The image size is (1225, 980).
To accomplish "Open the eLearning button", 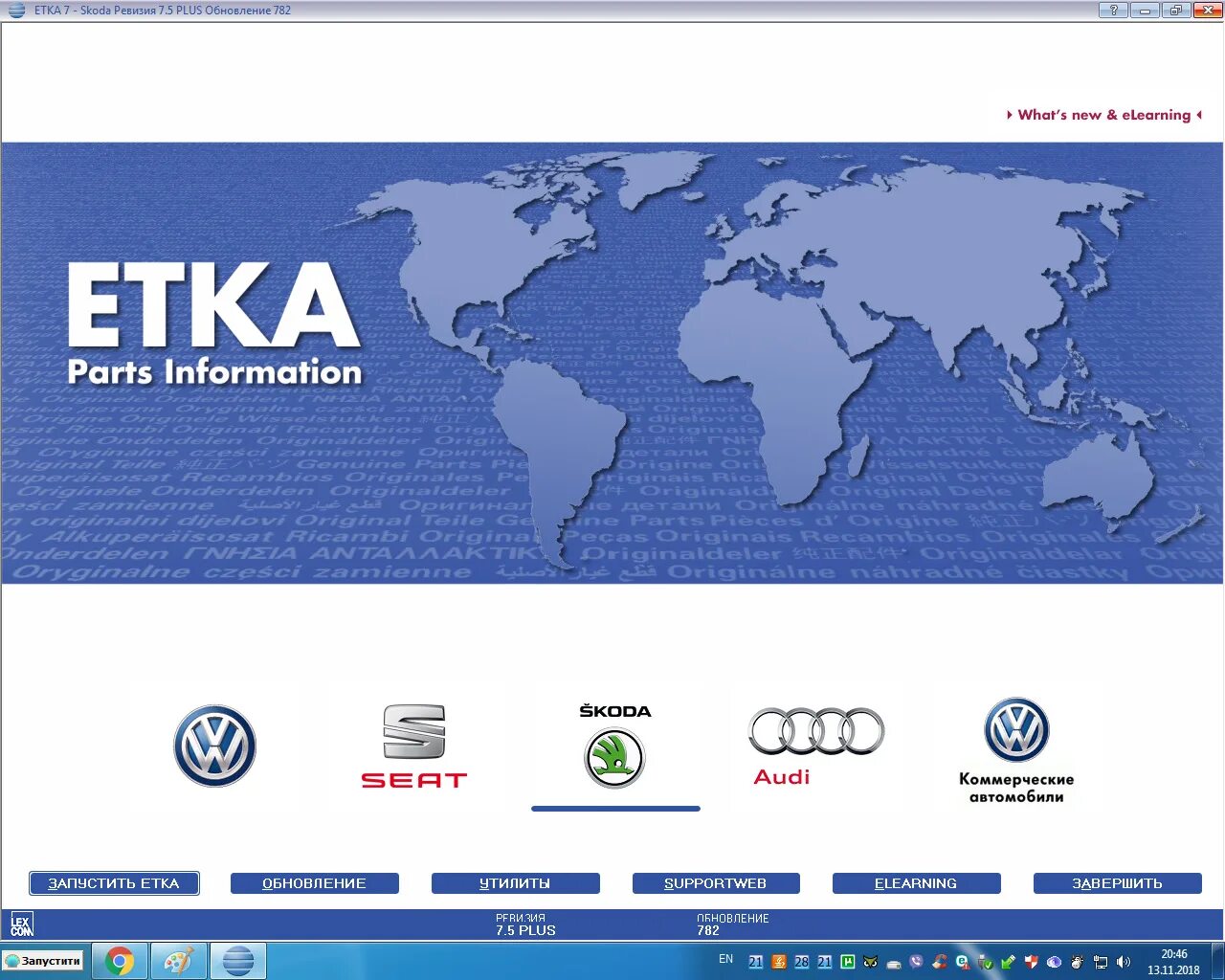I will click(x=917, y=883).
